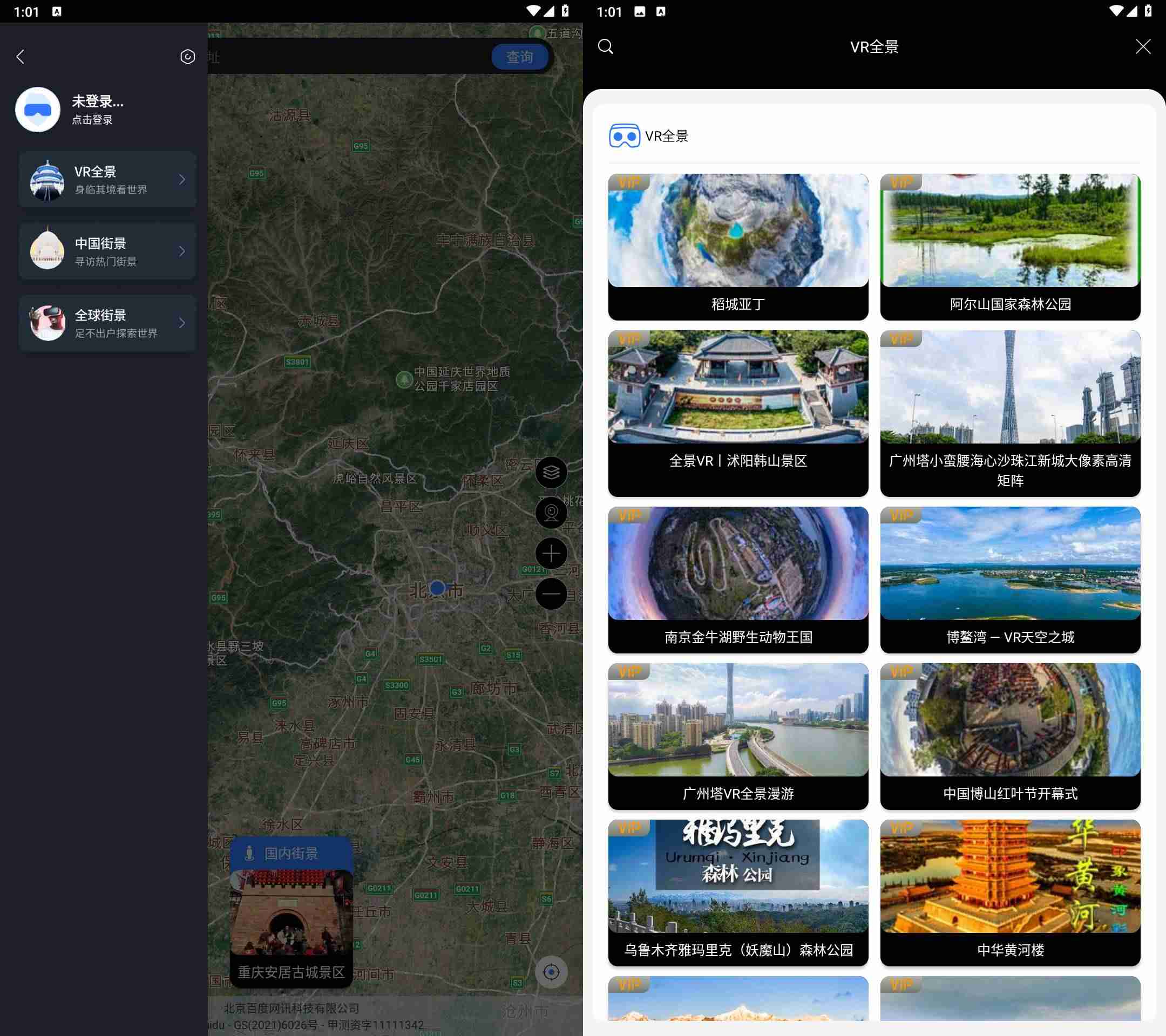Image resolution: width=1166 pixels, height=1036 pixels.
Task: Open the customer service icon in the drawer header
Action: pos(188,57)
